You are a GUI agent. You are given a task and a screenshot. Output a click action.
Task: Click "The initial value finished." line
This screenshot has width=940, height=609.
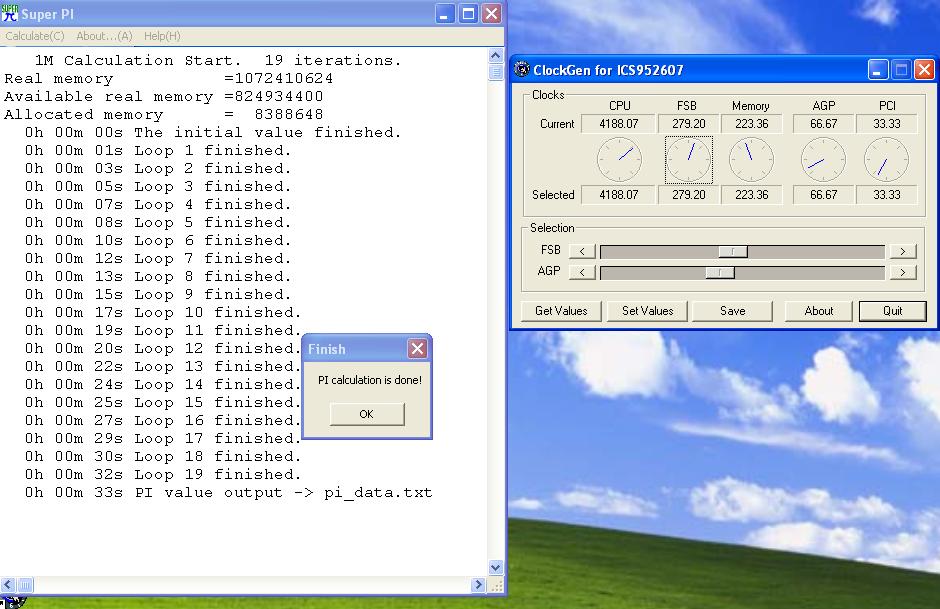(213, 132)
